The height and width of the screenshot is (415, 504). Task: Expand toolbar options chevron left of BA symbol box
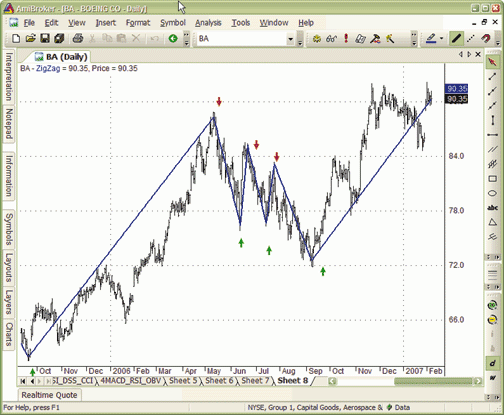pyautogui.click(x=186, y=39)
